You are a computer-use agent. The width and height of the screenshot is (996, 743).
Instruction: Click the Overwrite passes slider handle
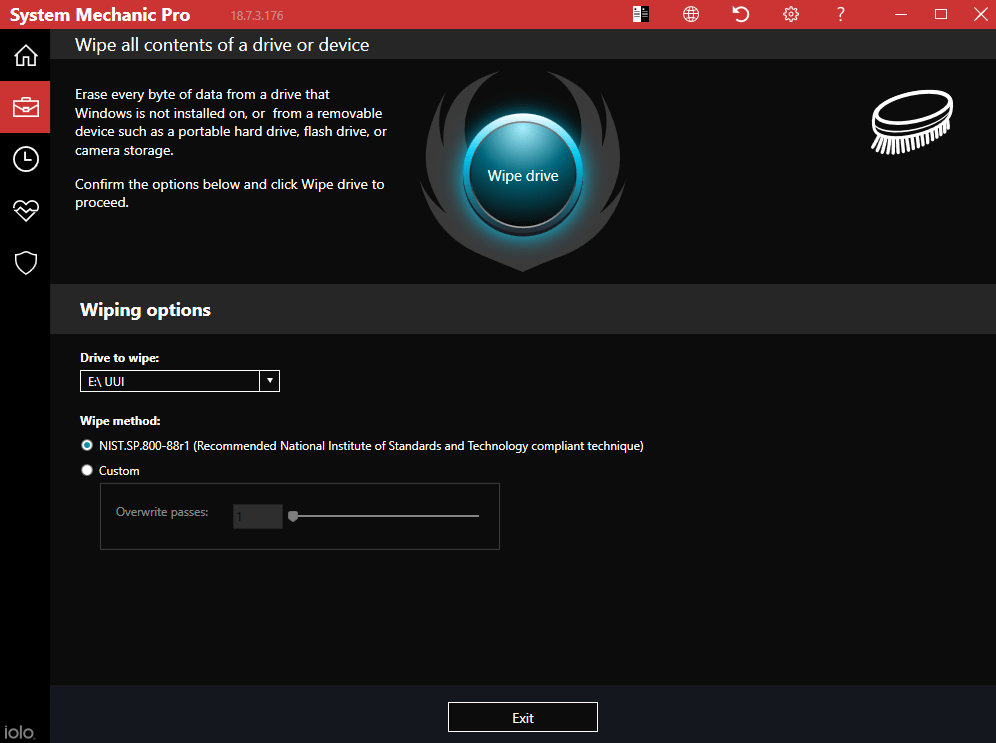(293, 516)
